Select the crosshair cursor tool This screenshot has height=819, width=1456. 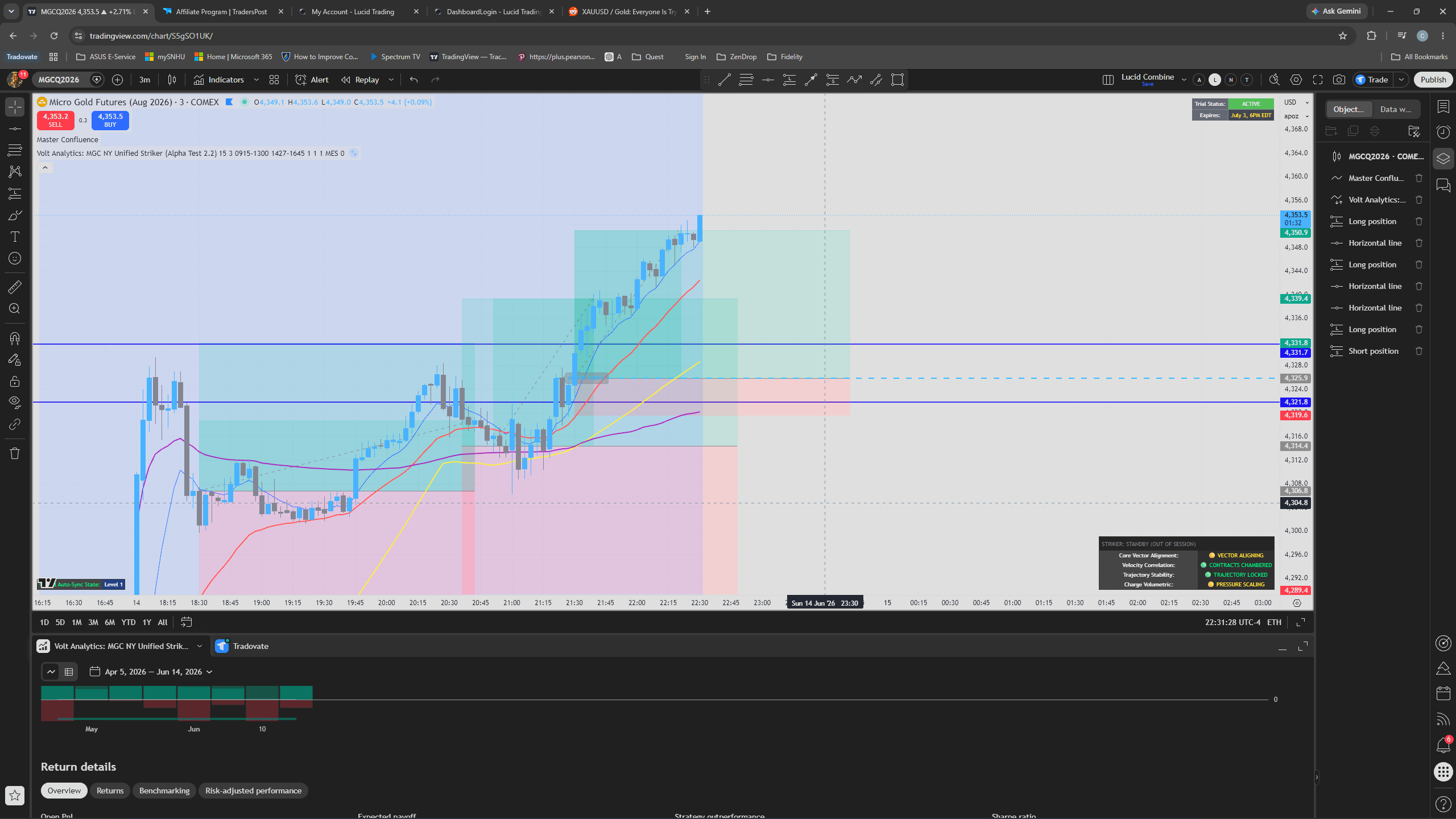[15, 106]
